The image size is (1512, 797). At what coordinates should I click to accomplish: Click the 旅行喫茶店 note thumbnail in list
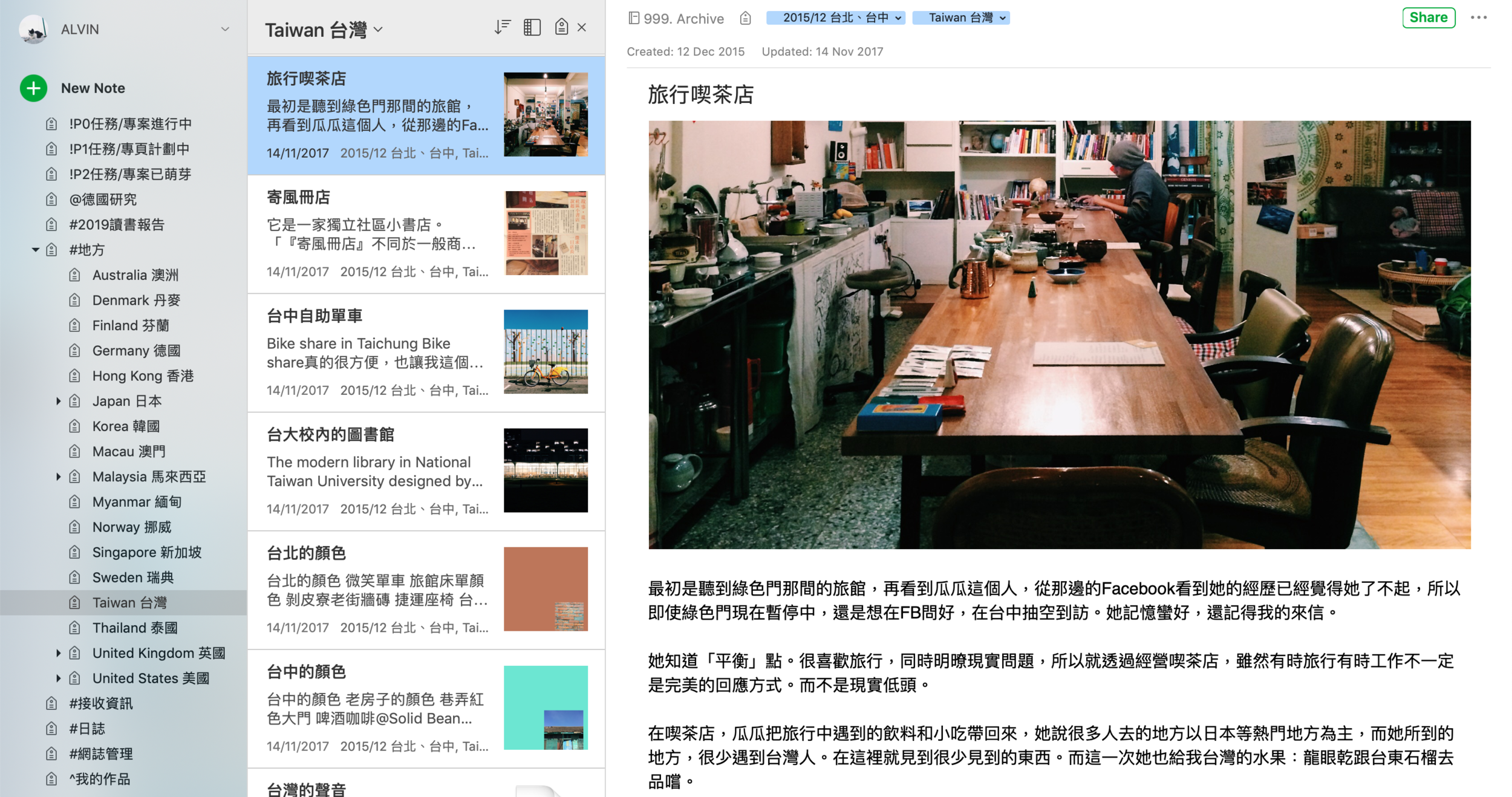(546, 114)
